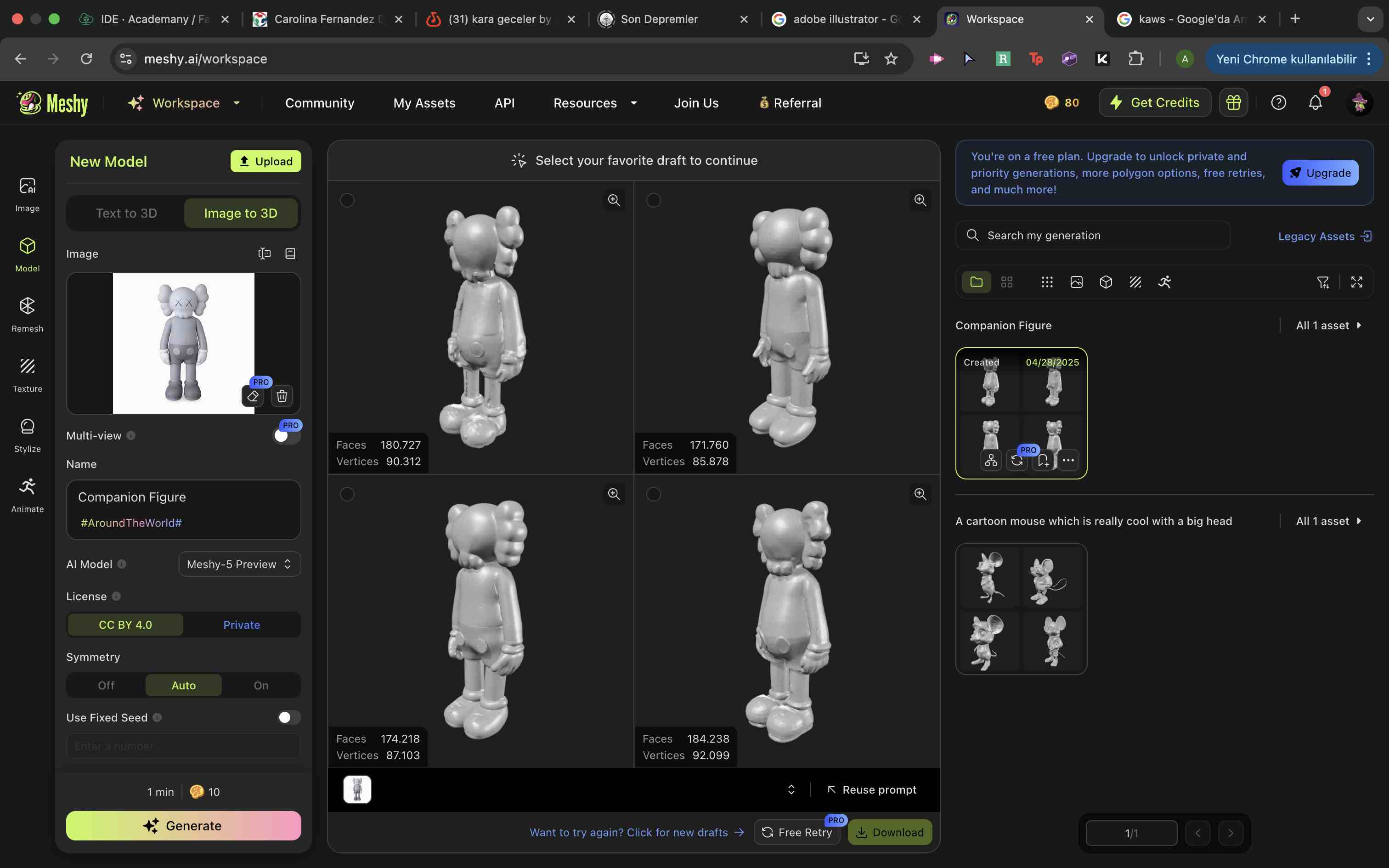Select the draft with 171.760 faces radio
Screen dimensions: 1389x868
(653, 200)
